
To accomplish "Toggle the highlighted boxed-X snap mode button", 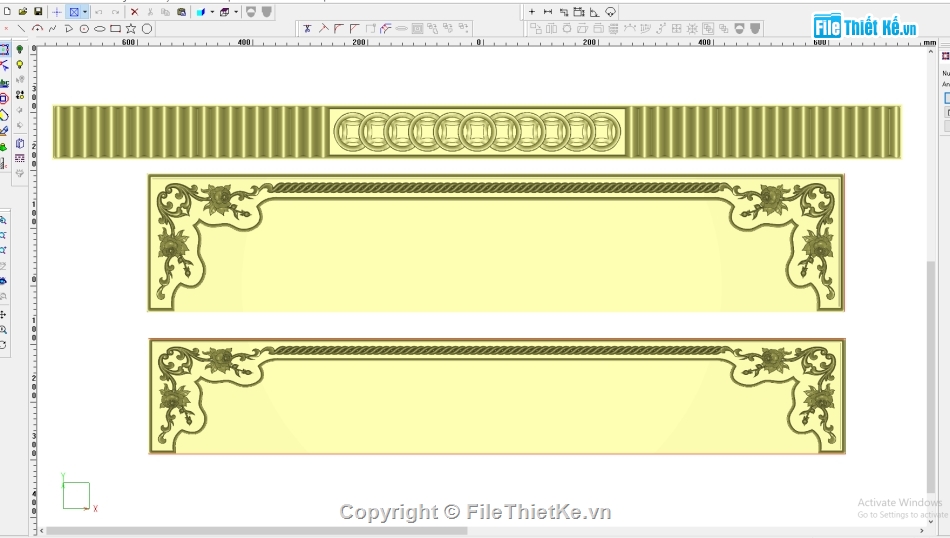I will click(74, 12).
